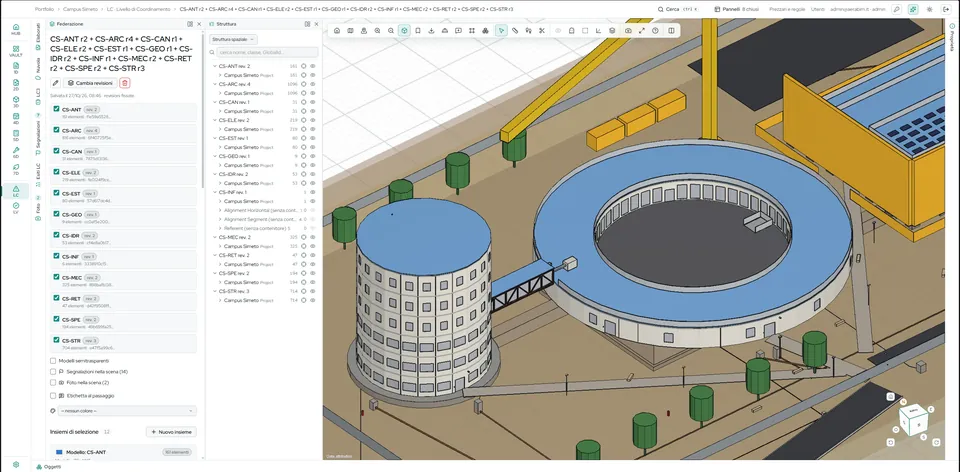
Task: Uncheck the CS-ARC model checkbox
Action: pyautogui.click(x=56, y=130)
